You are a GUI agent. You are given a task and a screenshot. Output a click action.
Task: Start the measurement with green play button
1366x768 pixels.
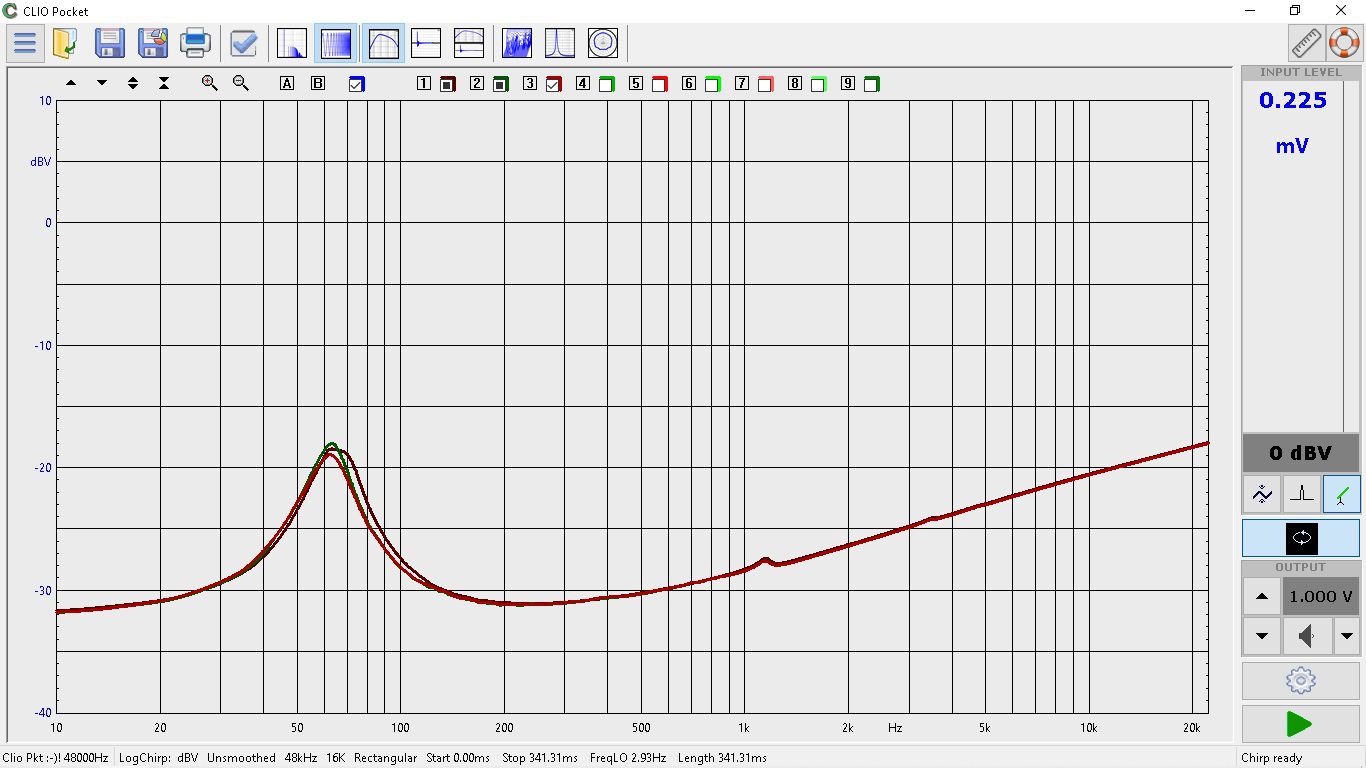1301,724
